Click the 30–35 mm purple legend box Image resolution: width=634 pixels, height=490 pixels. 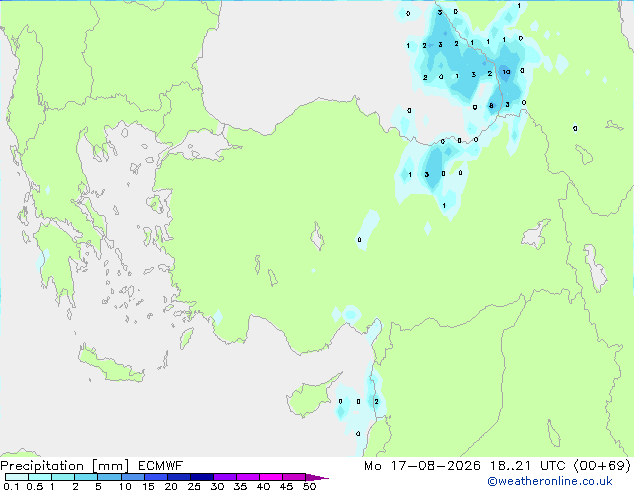pos(225,477)
